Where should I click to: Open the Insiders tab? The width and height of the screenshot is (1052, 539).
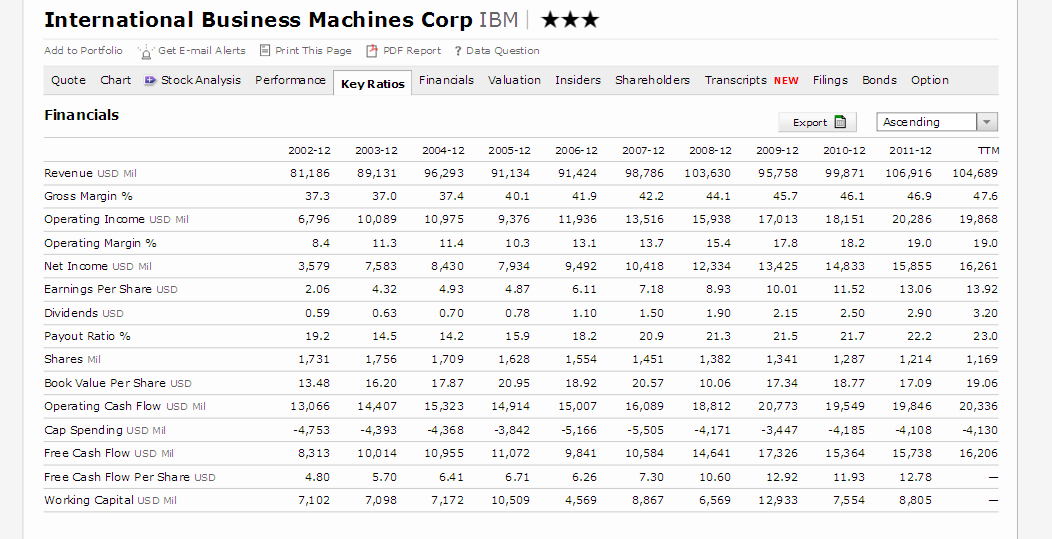(578, 80)
